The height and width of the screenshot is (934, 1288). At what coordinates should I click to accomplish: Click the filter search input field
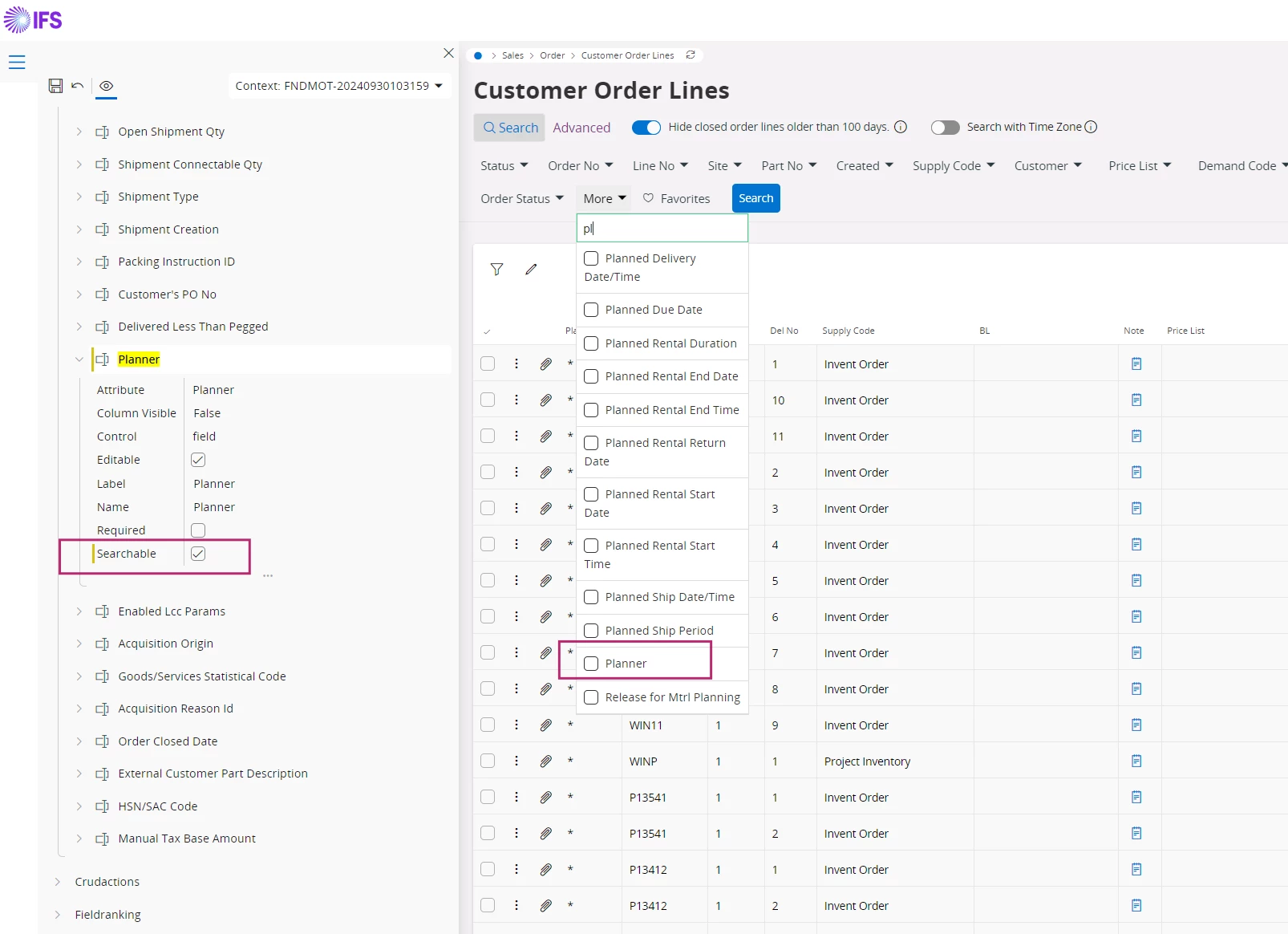click(x=662, y=228)
